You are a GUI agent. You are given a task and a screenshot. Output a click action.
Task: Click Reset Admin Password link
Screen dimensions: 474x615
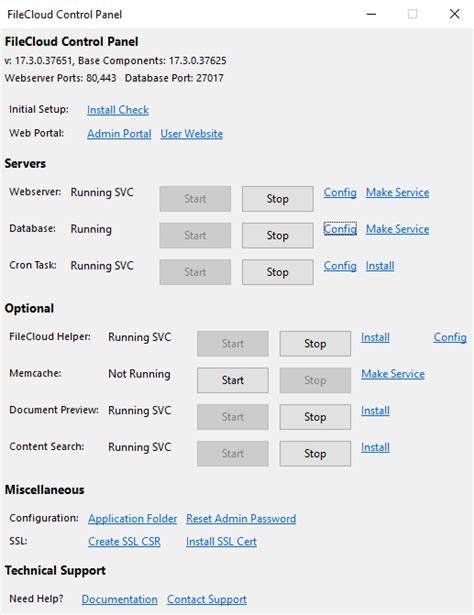click(241, 519)
